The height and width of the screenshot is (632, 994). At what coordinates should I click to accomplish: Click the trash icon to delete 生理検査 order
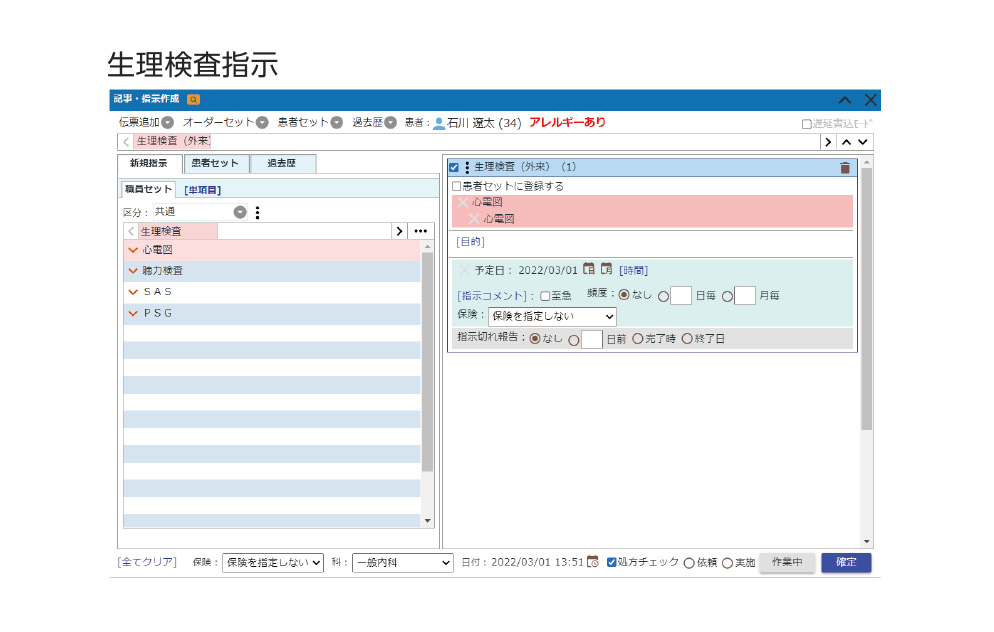point(845,168)
